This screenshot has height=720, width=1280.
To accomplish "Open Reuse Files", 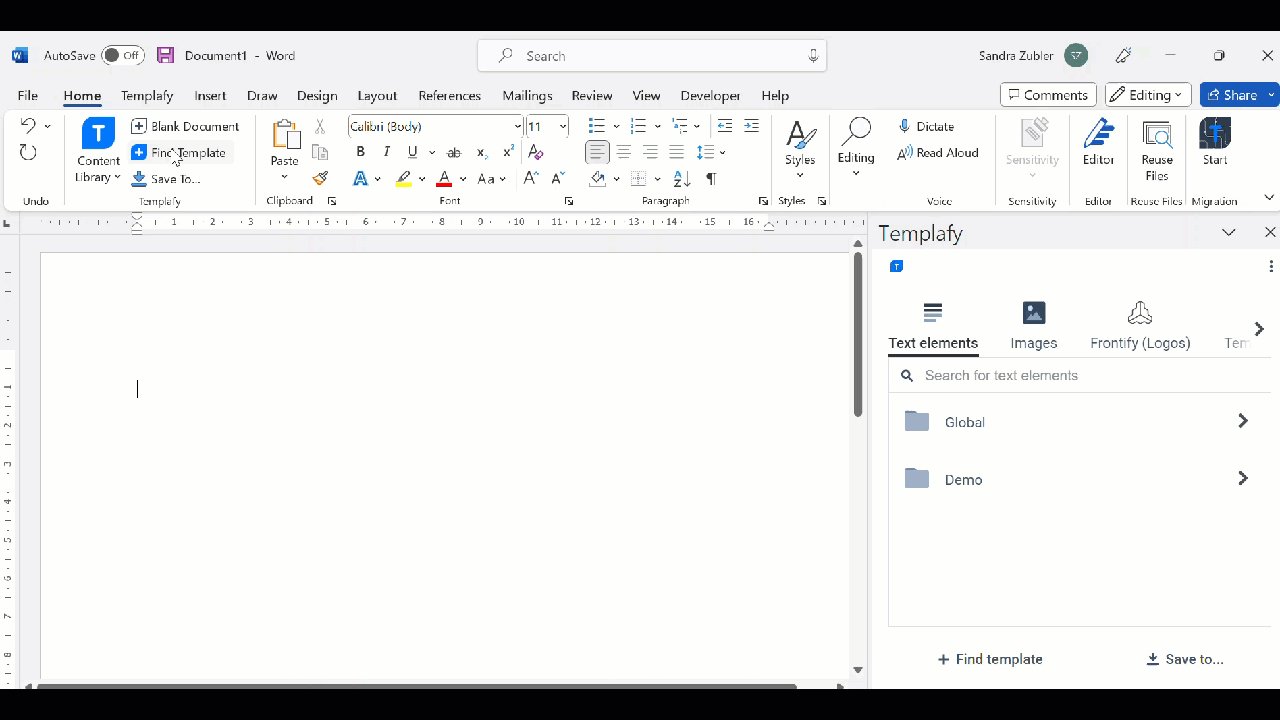I will click(1157, 150).
